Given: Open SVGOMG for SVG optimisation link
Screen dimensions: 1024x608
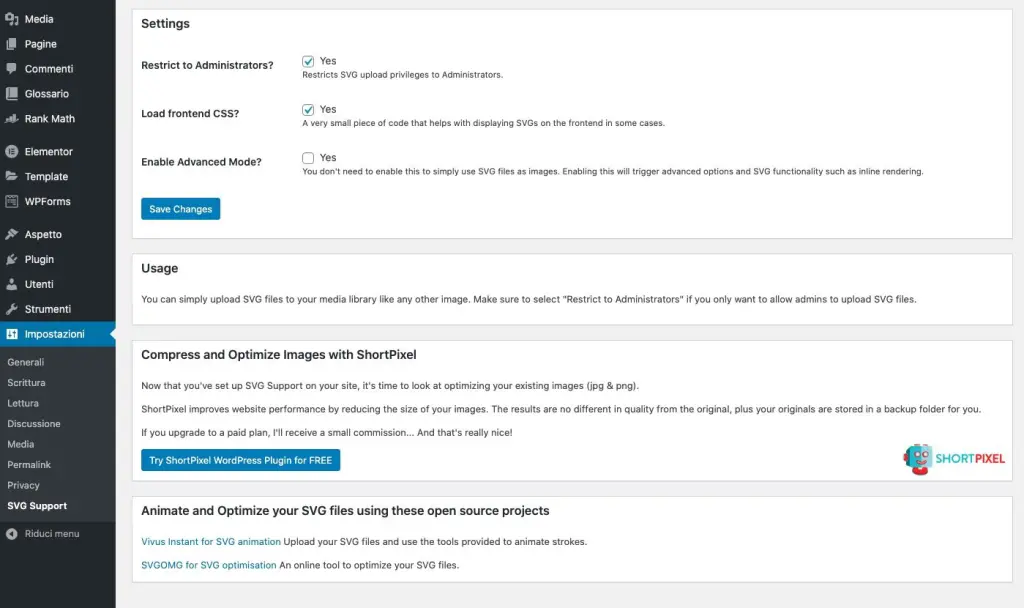Looking at the screenshot, I should [x=209, y=565].
